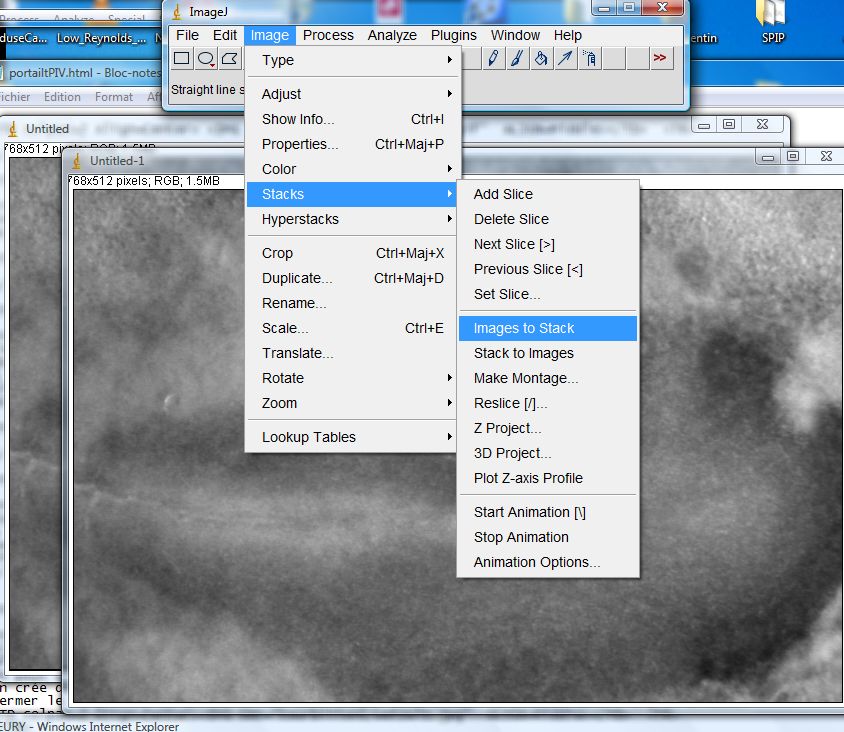Select the Spray Can tool
The height and width of the screenshot is (732, 844).
pyautogui.click(x=589, y=59)
